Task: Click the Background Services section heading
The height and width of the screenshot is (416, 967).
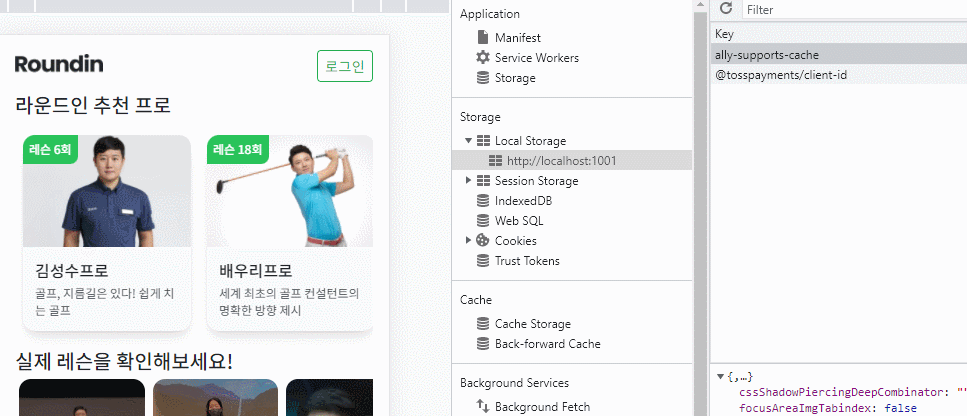Action: [514, 383]
